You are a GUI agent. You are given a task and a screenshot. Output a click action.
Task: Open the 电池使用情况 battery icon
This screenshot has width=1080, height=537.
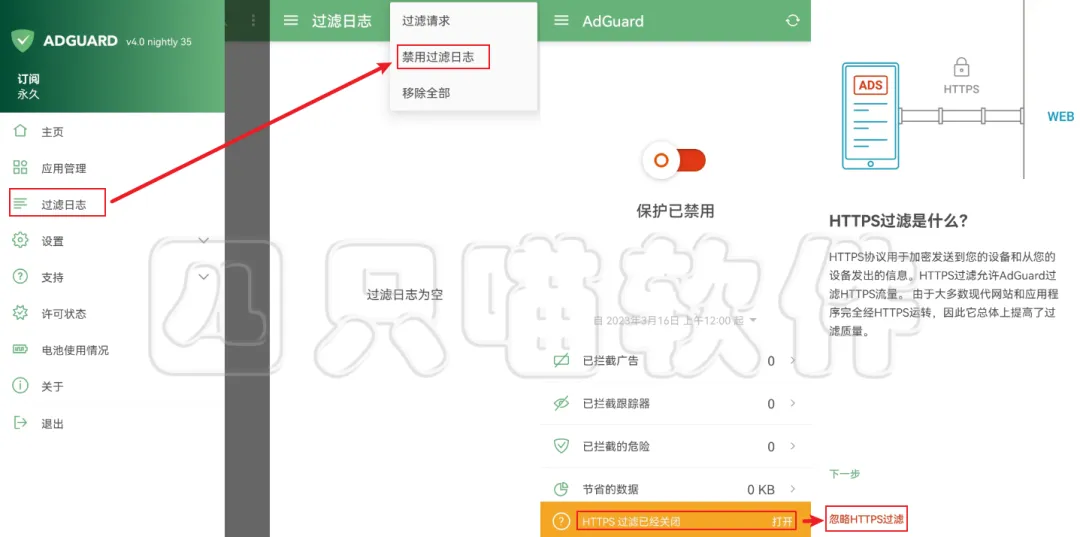(20, 350)
